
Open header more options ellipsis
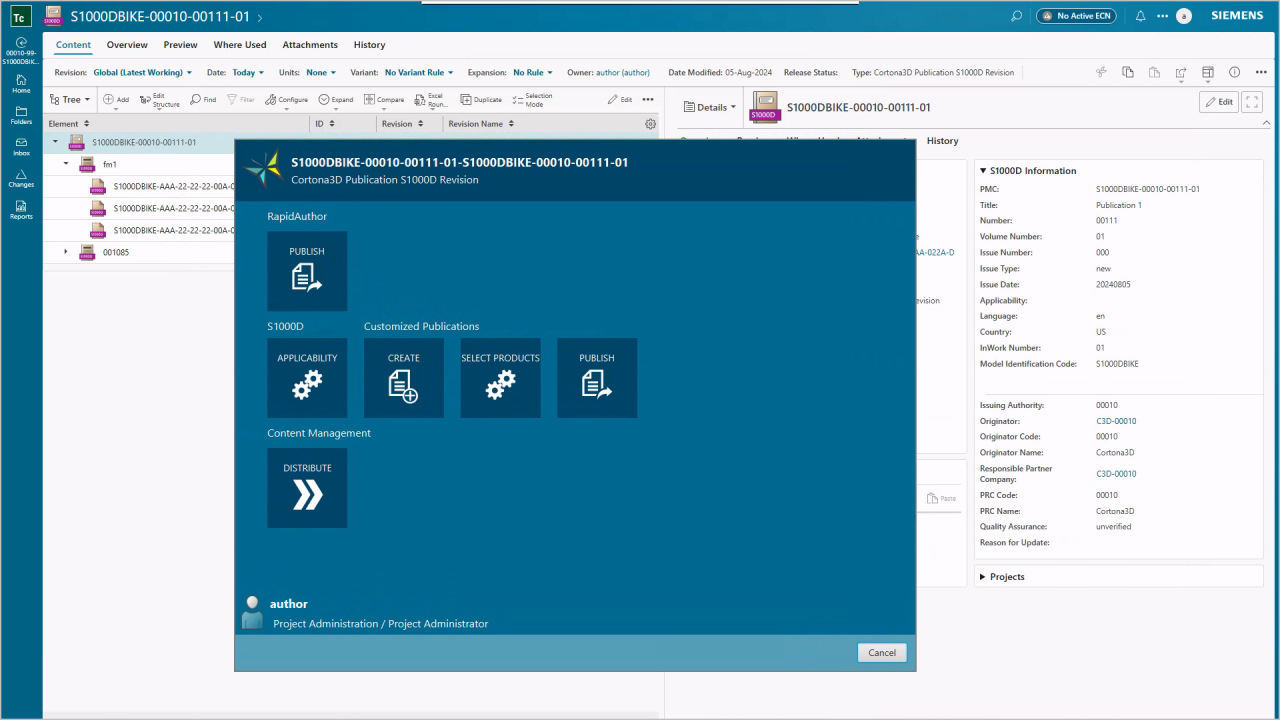[1162, 16]
